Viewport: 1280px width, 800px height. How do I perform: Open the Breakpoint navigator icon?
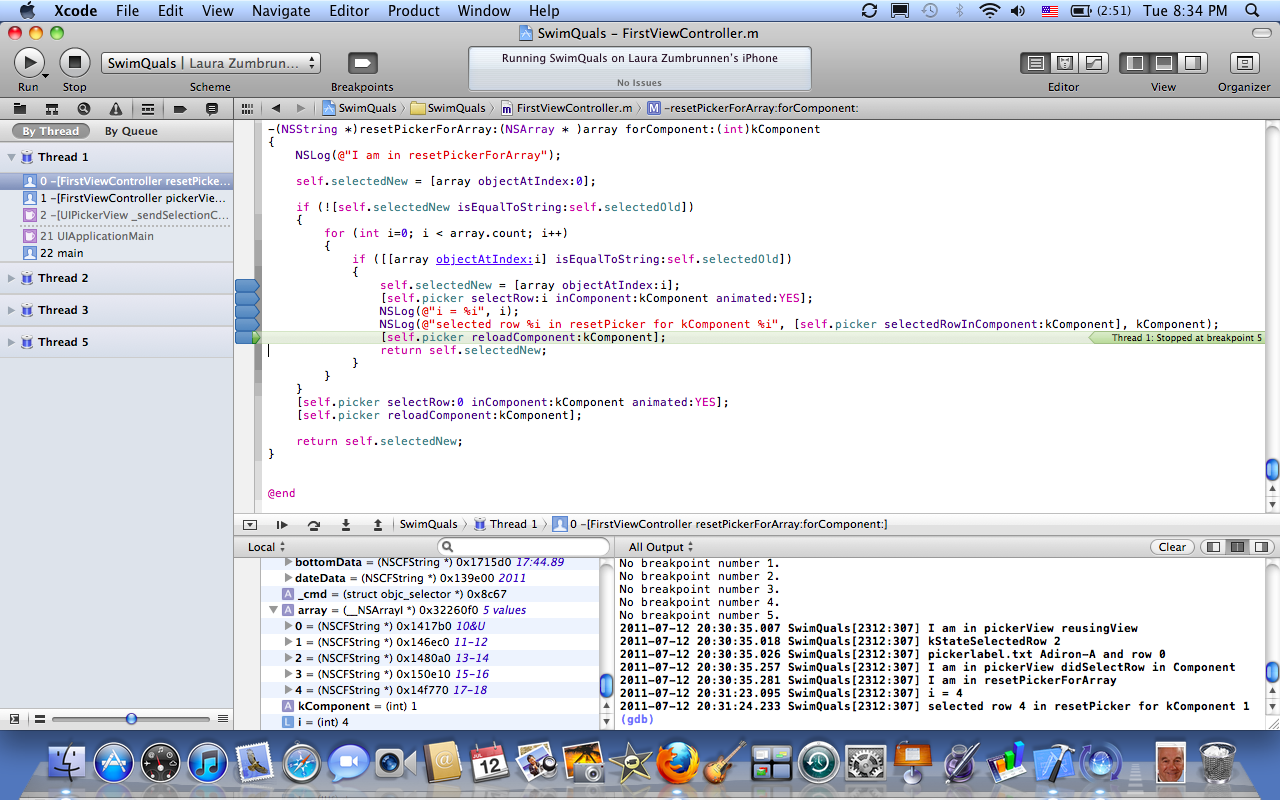coord(180,108)
